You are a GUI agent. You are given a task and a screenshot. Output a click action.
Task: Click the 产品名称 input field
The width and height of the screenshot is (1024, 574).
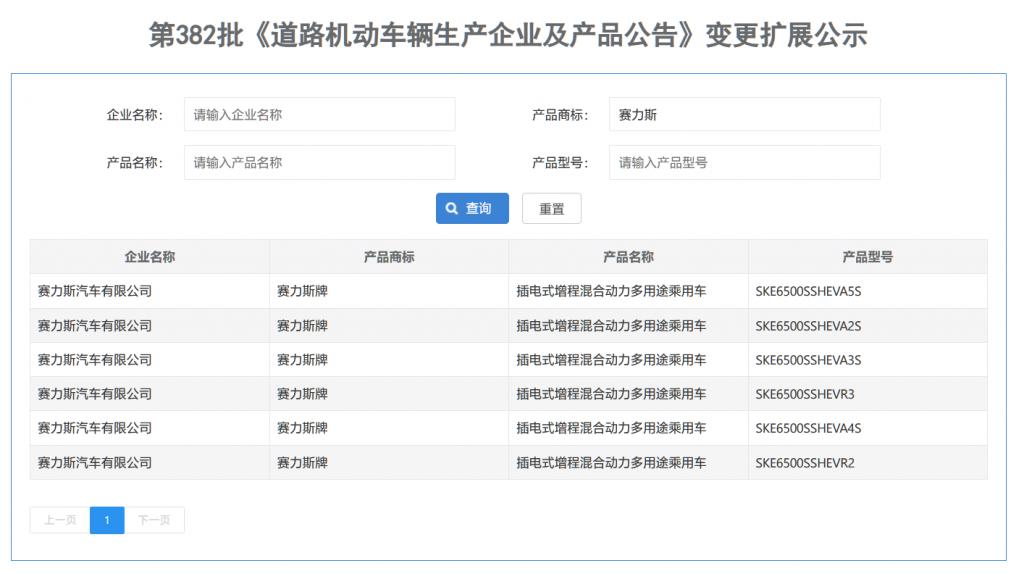(319, 163)
